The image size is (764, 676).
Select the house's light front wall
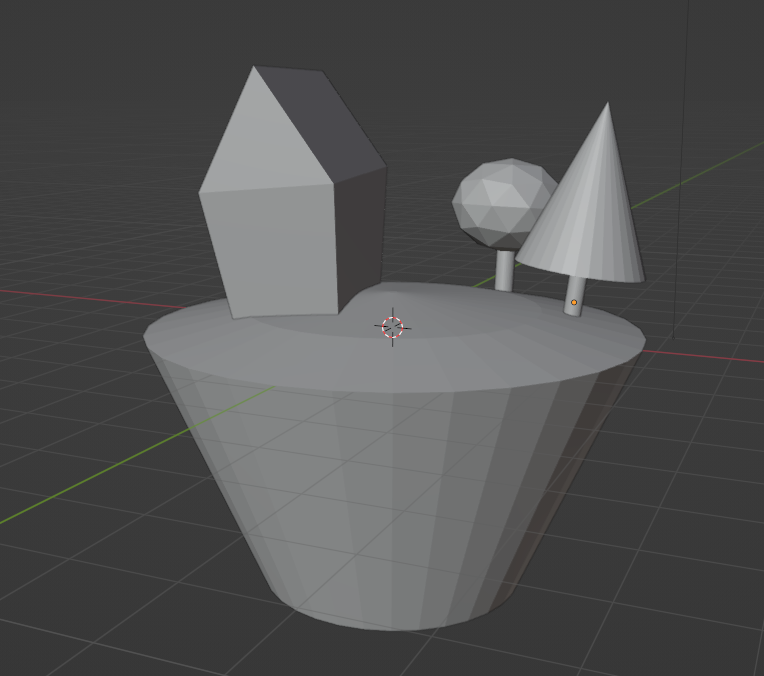(272, 250)
